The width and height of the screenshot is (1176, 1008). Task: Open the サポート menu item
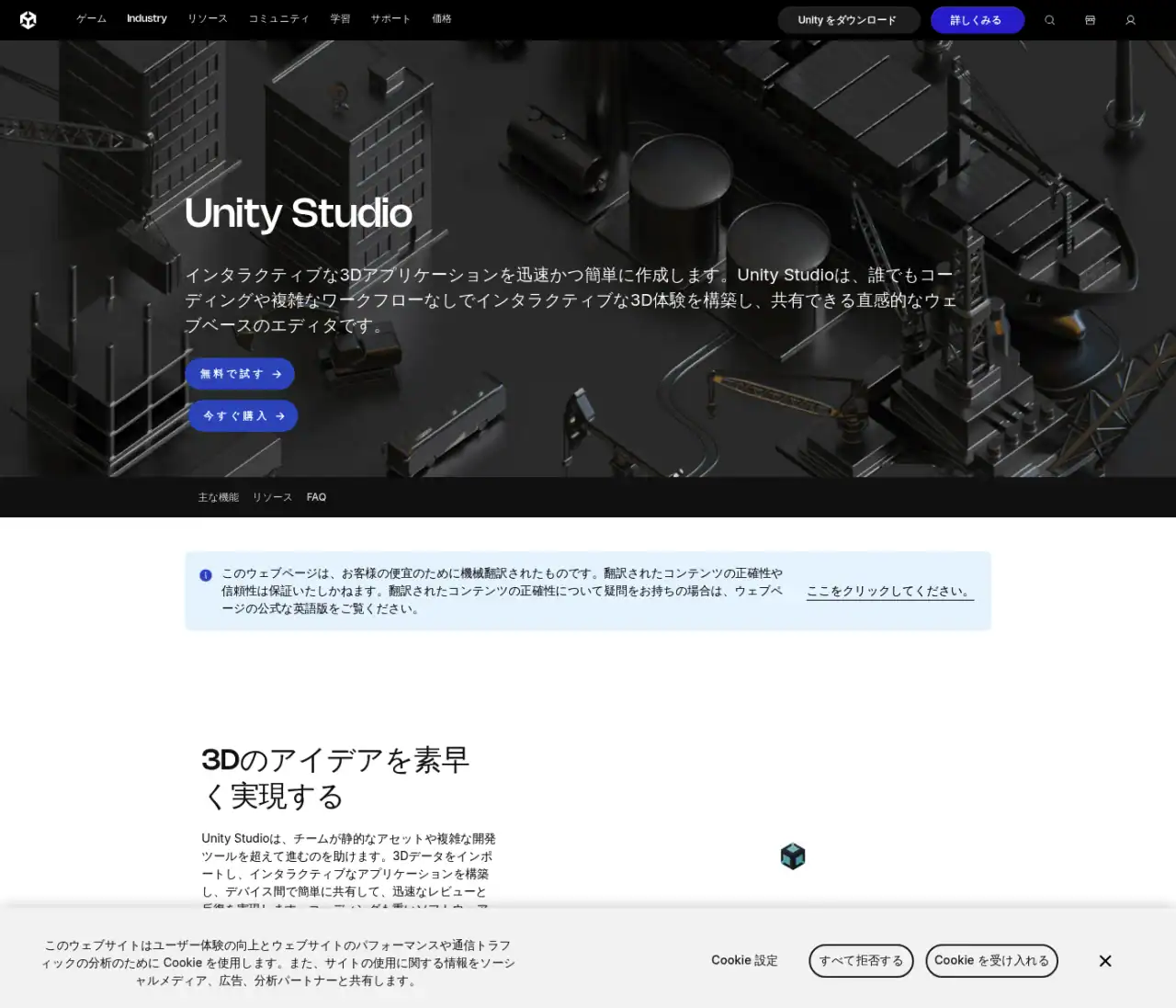point(390,19)
